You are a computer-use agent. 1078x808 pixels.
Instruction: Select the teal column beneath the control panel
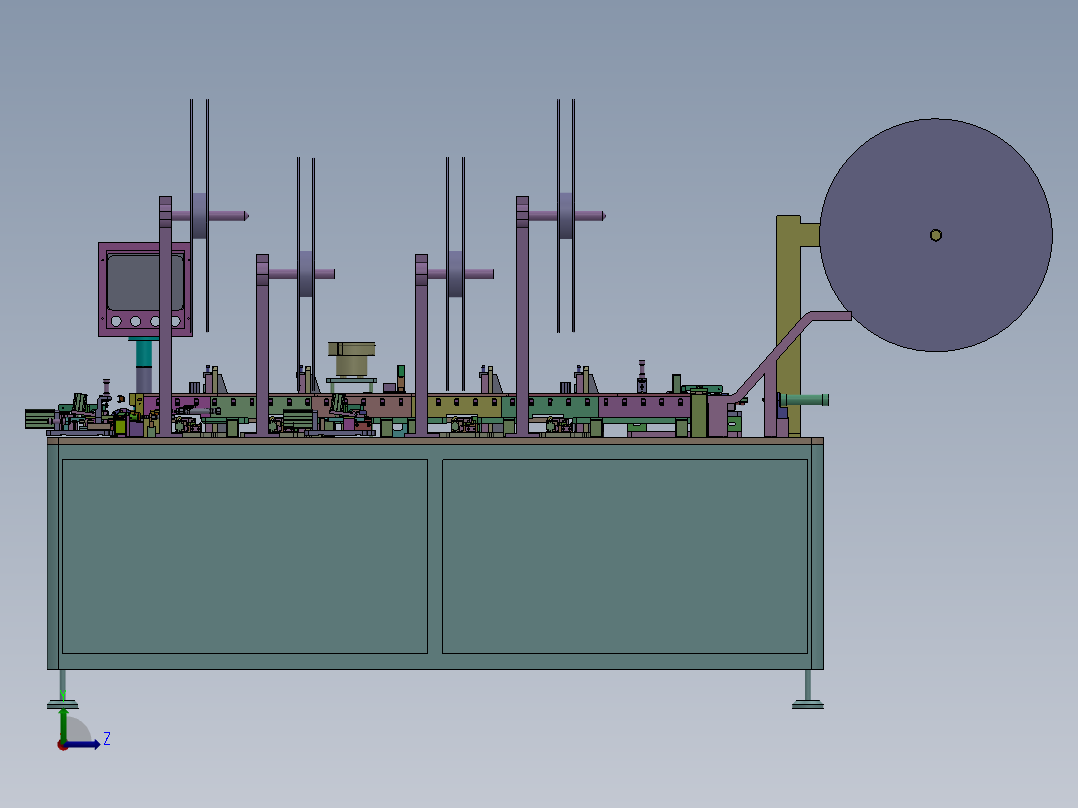pos(144,353)
